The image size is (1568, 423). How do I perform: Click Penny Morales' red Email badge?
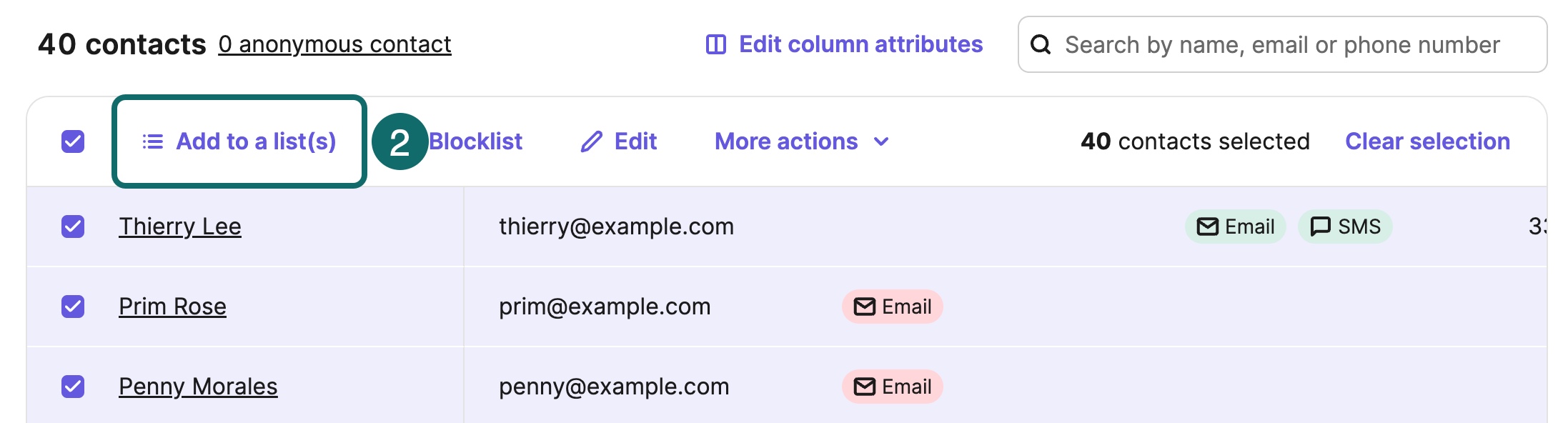892,387
